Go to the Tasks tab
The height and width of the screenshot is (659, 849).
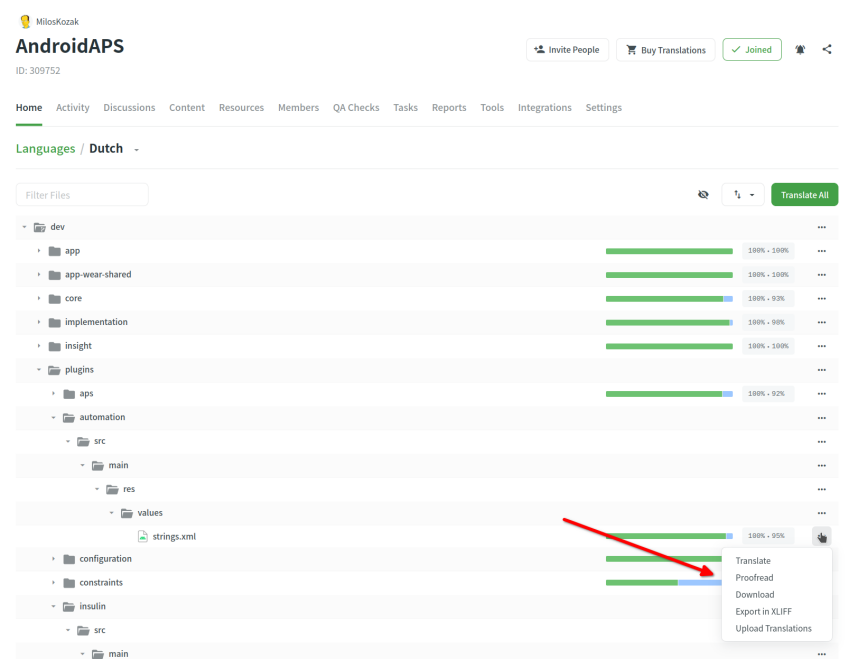[406, 108]
